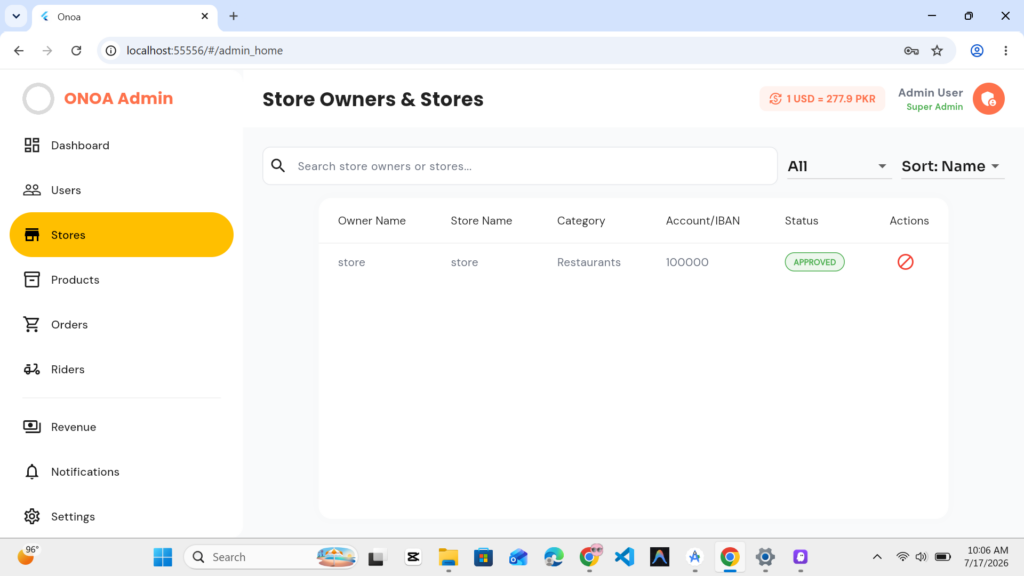Open the Sort: Name dropdown
The width and height of the screenshot is (1024, 576).
click(x=952, y=166)
